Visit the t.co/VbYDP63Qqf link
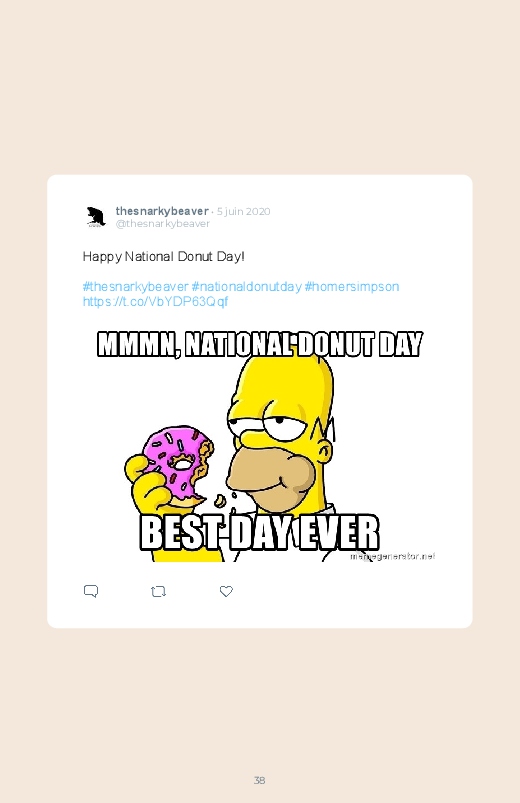520x803 pixels. click(155, 301)
